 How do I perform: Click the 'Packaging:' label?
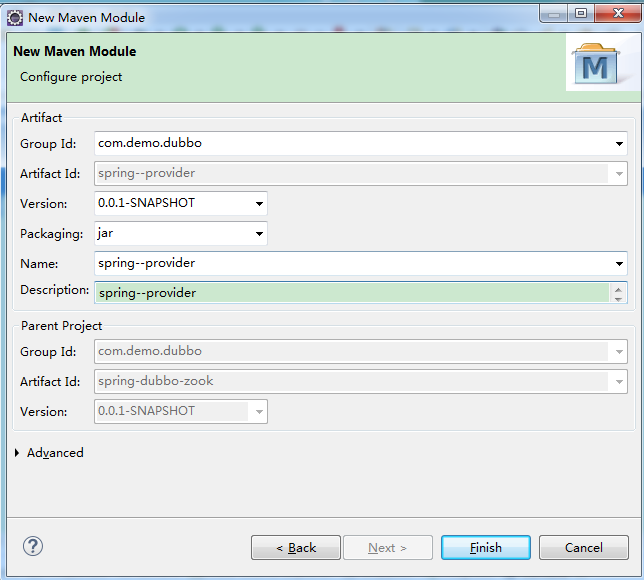(52, 234)
